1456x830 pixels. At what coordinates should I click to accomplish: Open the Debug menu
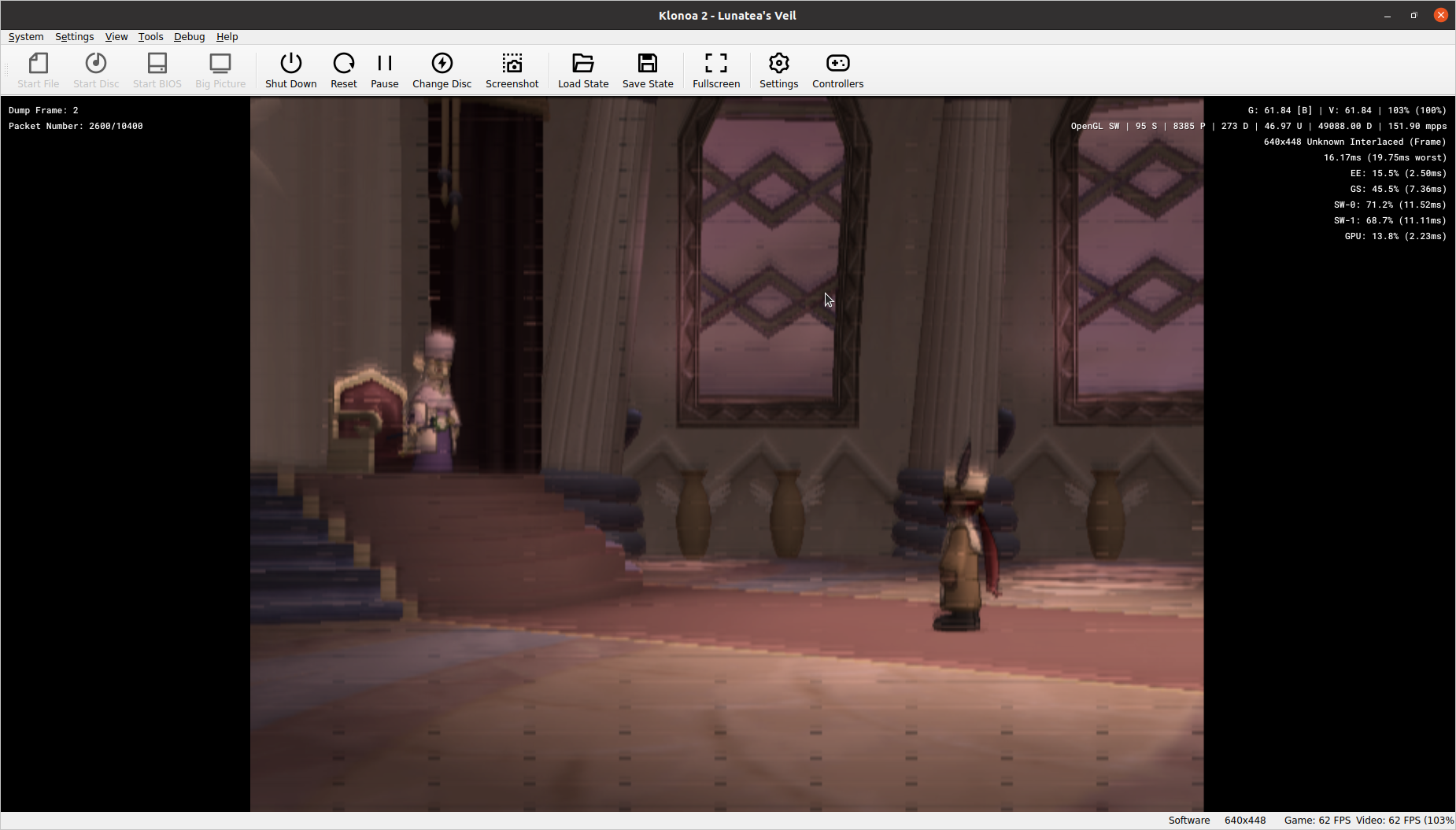coord(190,37)
